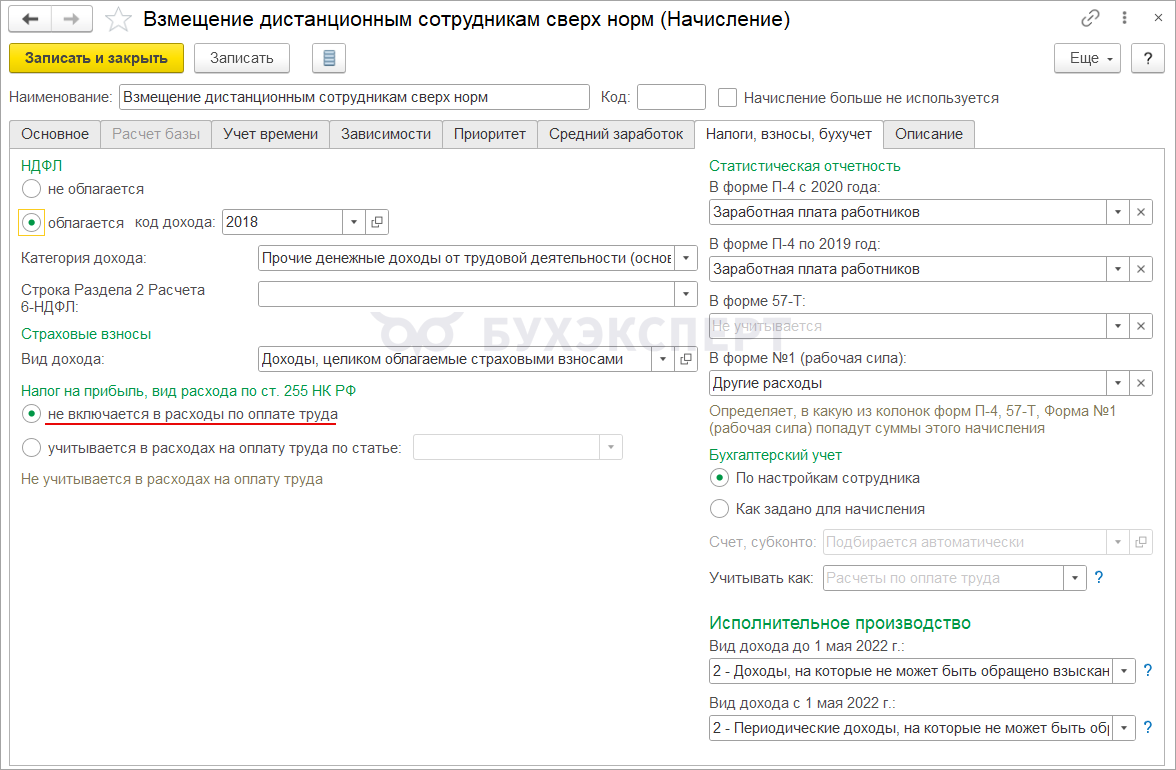Viewport: 1176px width, 770px height.
Task: Copy the link with the chain icon
Action: 1090,18
